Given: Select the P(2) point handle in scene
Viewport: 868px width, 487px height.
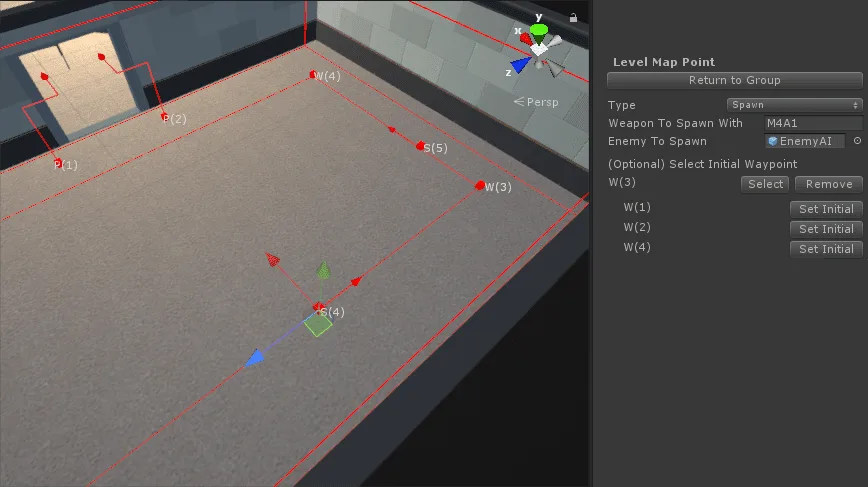Looking at the screenshot, I should 164,117.
